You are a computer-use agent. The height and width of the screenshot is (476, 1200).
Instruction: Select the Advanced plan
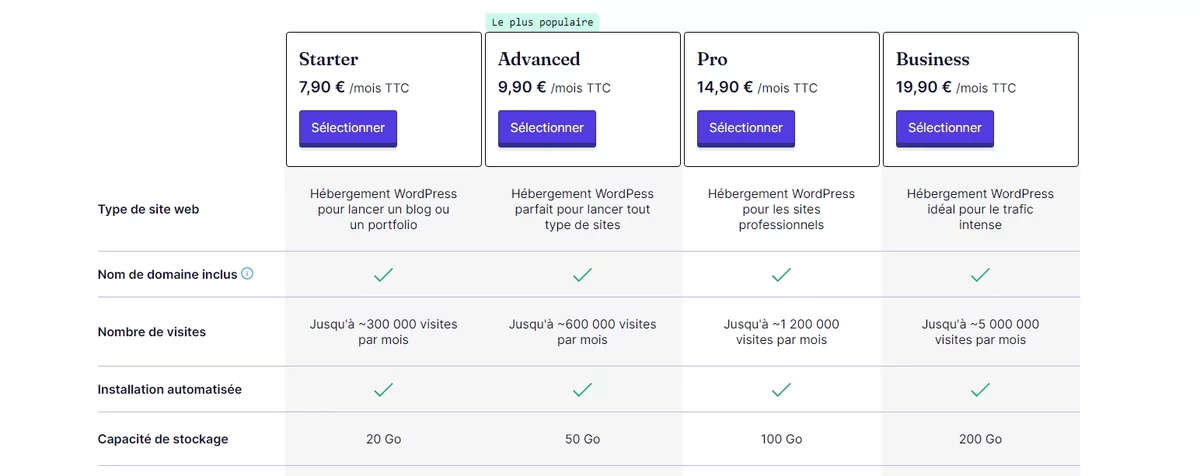(x=547, y=128)
